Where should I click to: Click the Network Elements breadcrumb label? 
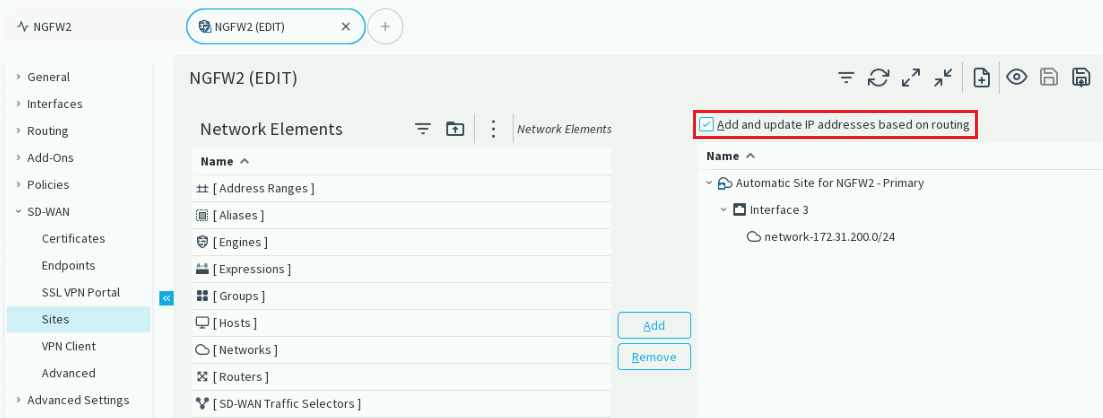(564, 129)
